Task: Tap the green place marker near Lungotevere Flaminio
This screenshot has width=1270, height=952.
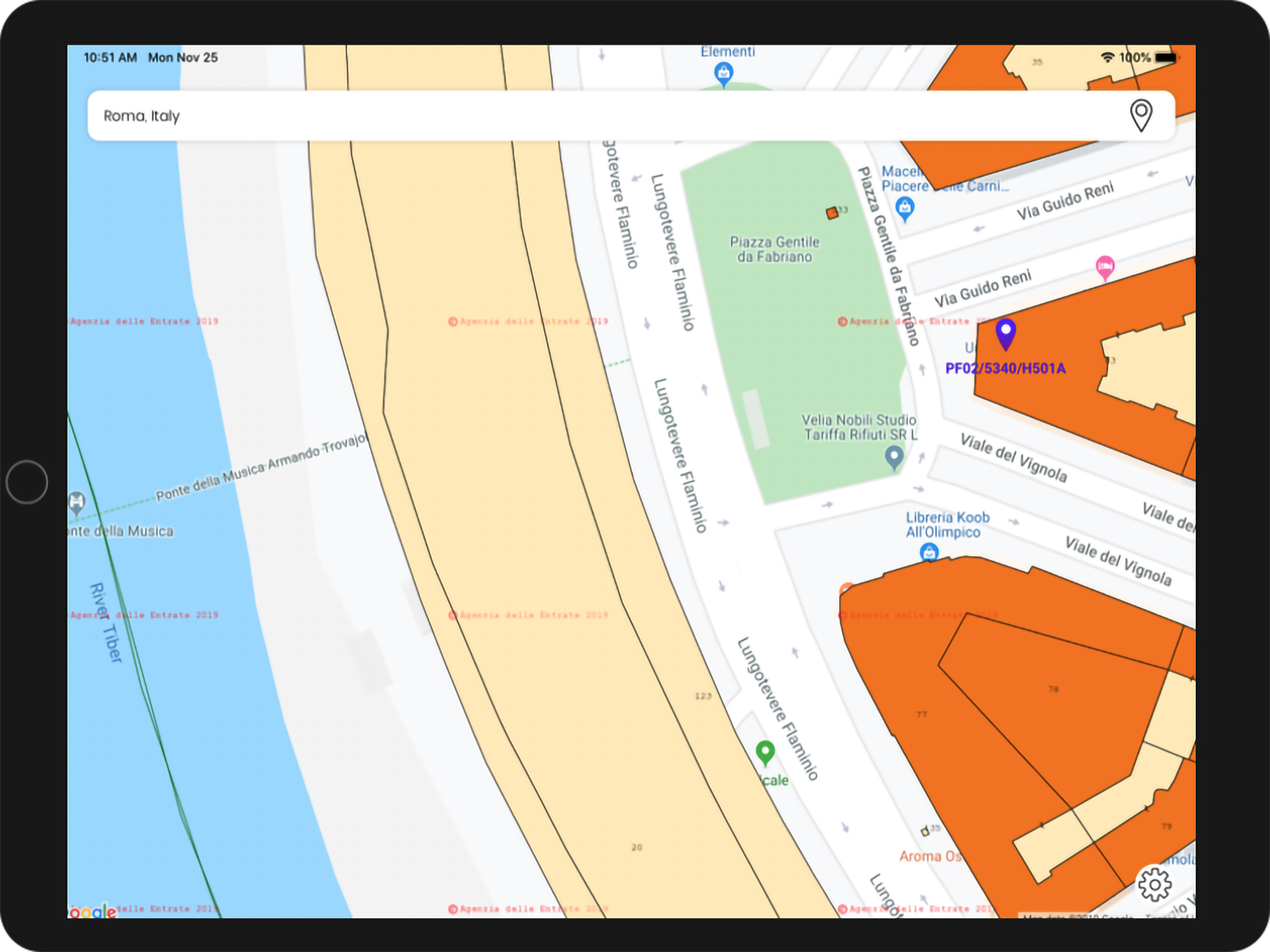Action: coord(765,753)
